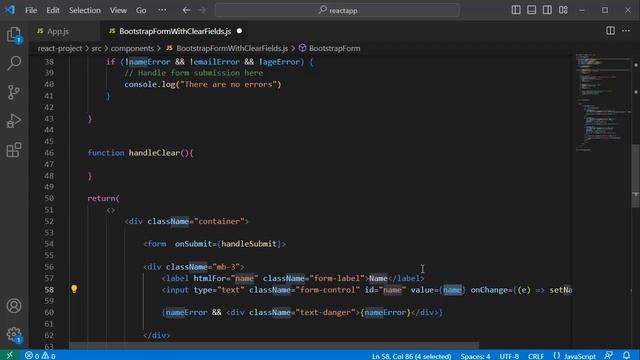The image size is (640, 360).
Task: Click components in the breadcrumb
Action: pos(132,48)
